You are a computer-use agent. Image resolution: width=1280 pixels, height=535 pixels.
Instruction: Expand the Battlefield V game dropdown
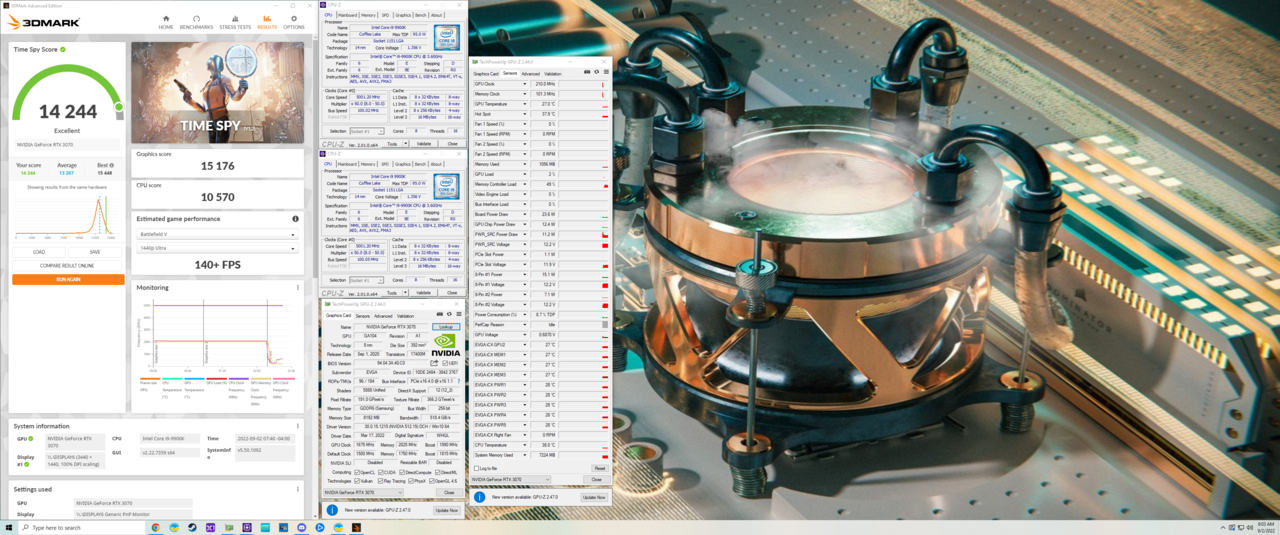[217, 235]
